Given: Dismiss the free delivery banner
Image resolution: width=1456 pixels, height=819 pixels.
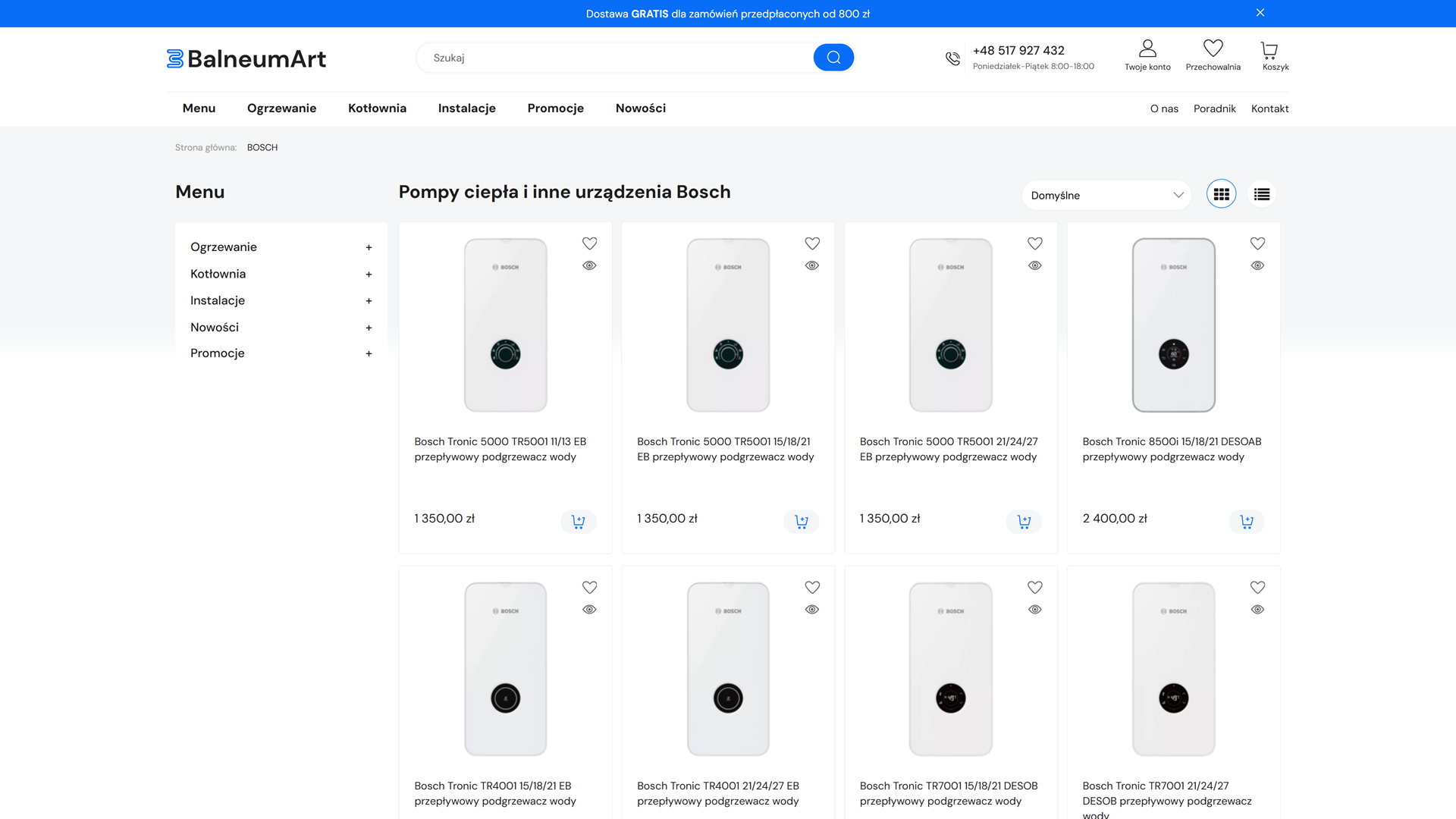Looking at the screenshot, I should (1260, 13).
